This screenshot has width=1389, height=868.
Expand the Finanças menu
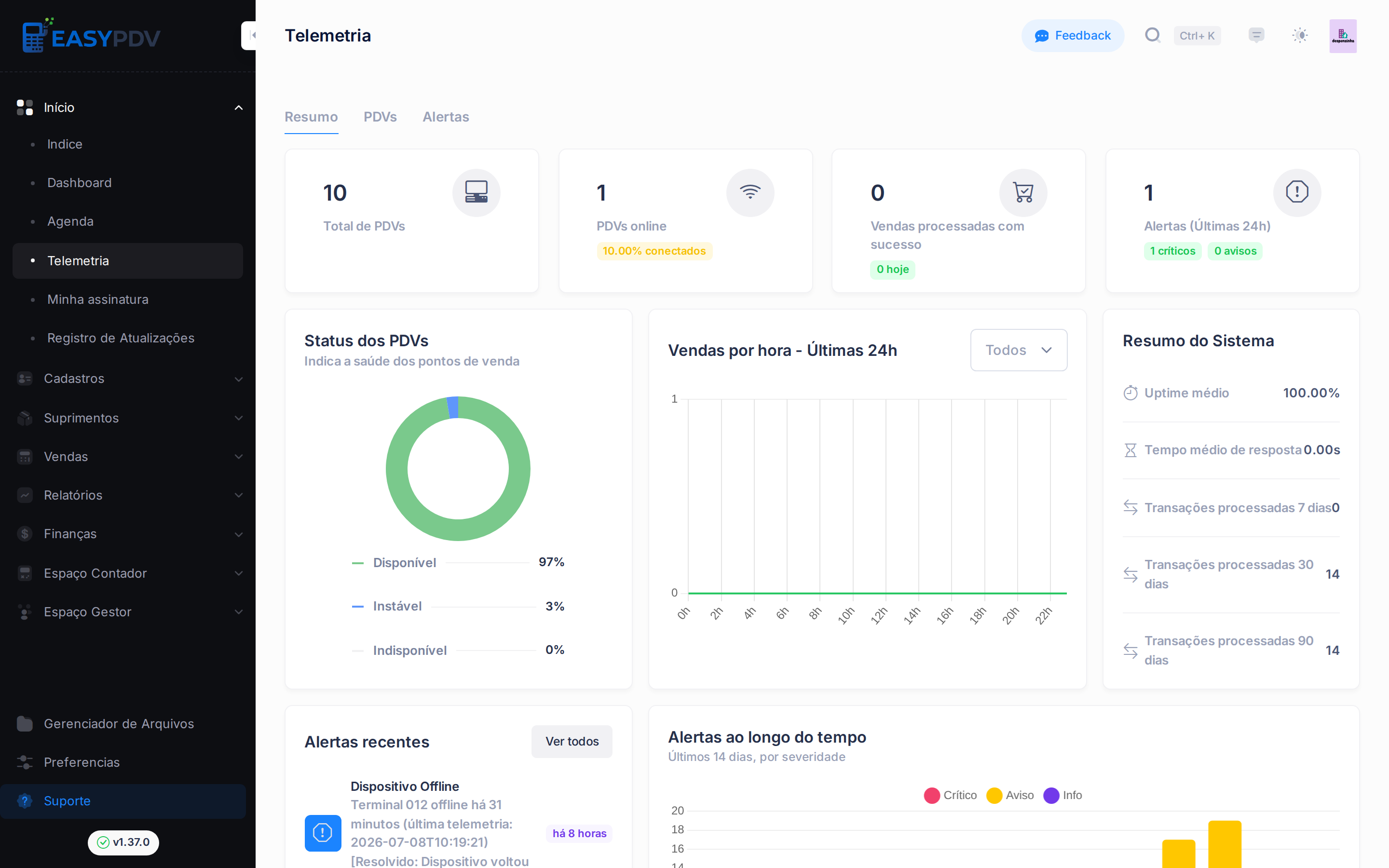[238, 534]
